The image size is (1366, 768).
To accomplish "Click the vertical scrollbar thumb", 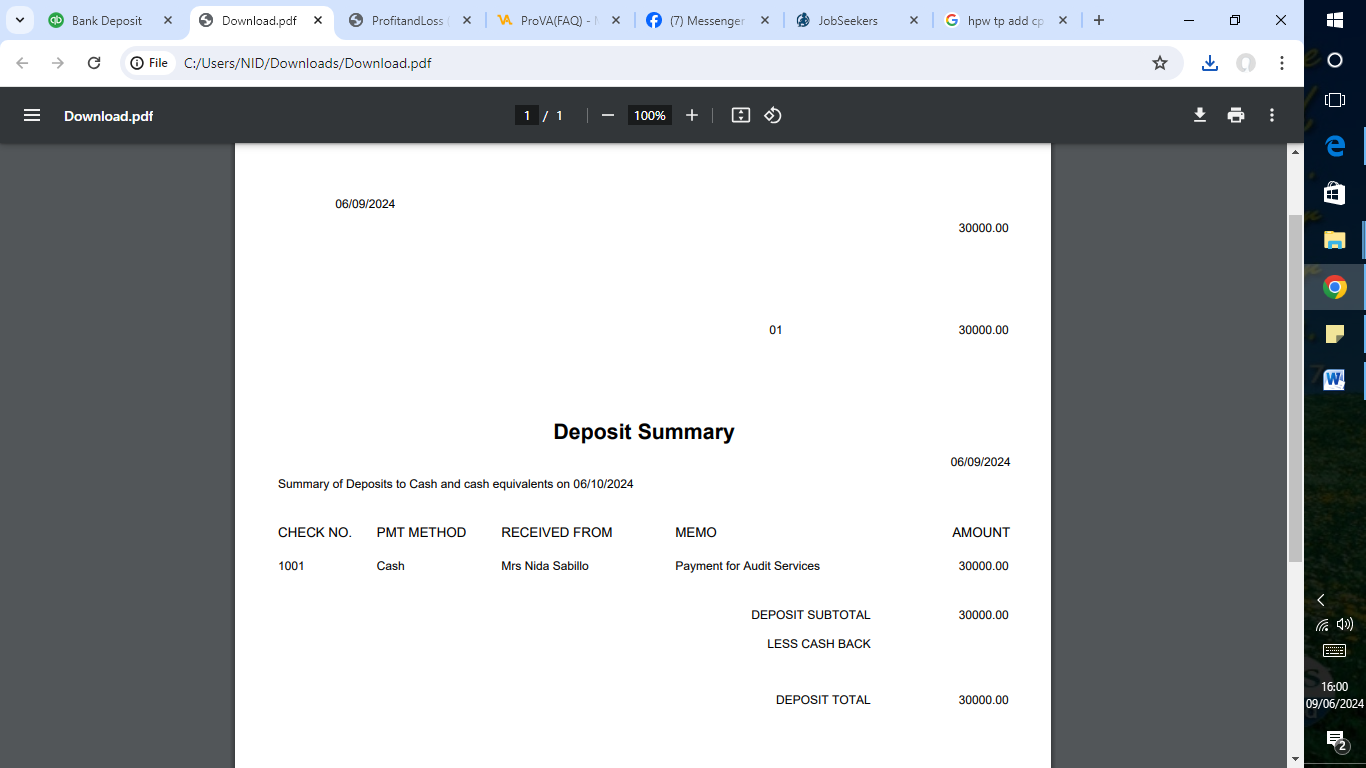I will [1295, 388].
